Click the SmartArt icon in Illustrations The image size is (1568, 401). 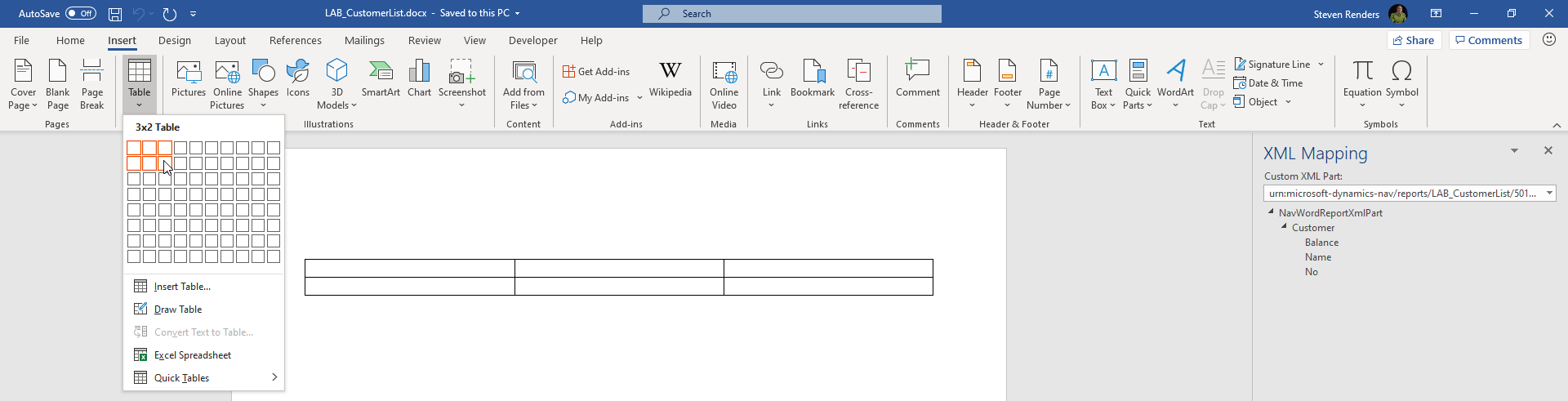[x=381, y=78]
